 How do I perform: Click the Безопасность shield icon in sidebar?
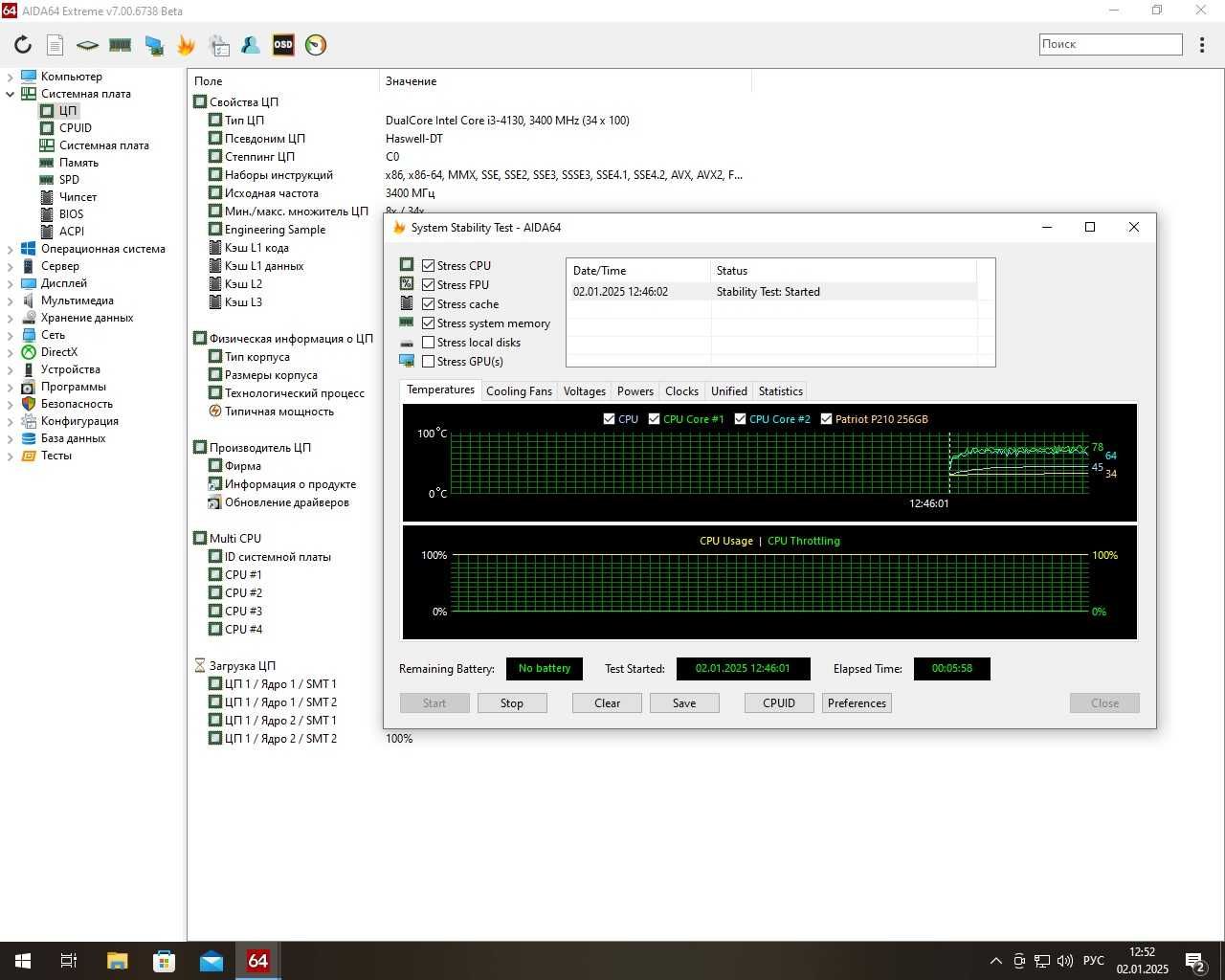coord(29,403)
